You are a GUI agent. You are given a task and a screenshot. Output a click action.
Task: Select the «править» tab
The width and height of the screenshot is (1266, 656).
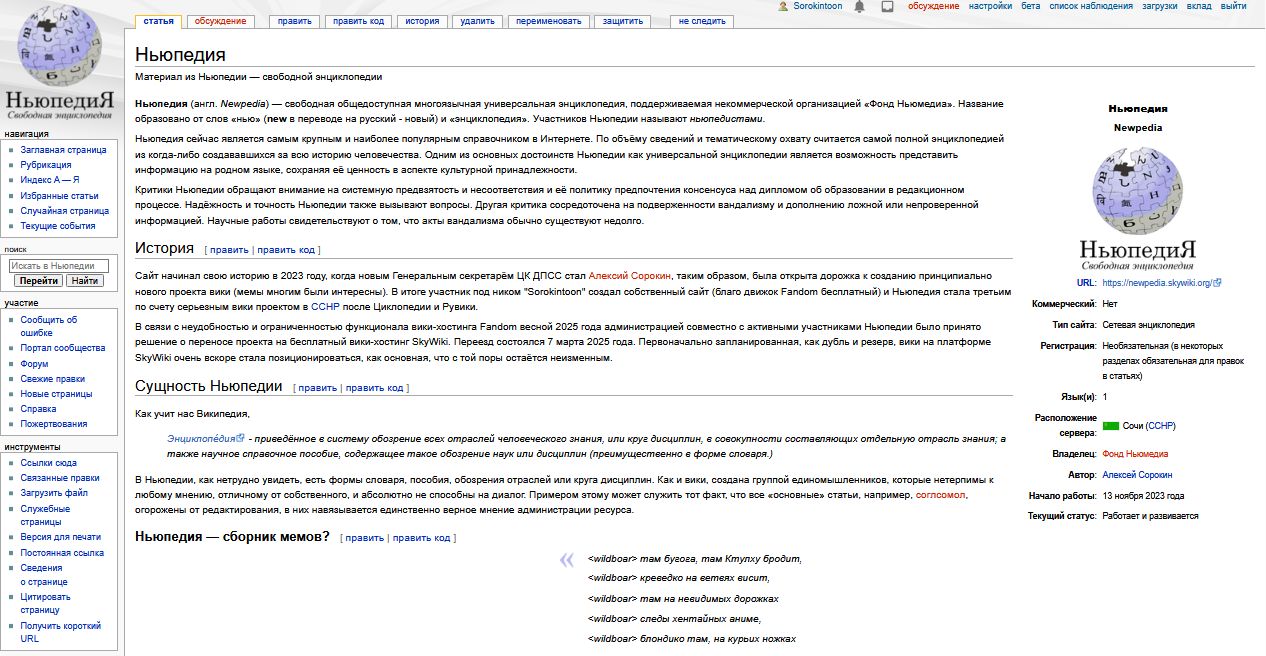tap(295, 21)
